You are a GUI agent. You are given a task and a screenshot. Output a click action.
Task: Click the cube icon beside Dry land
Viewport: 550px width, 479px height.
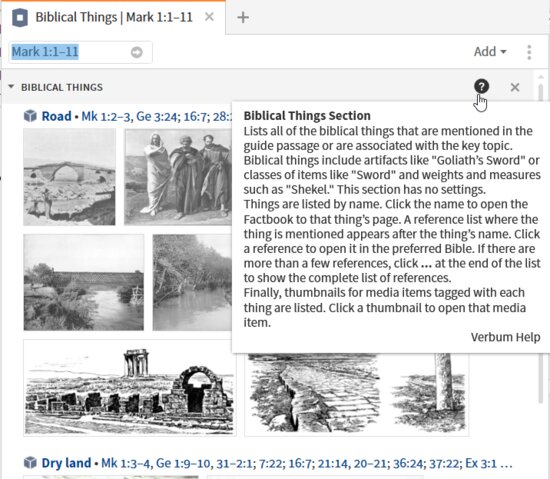tap(30, 463)
